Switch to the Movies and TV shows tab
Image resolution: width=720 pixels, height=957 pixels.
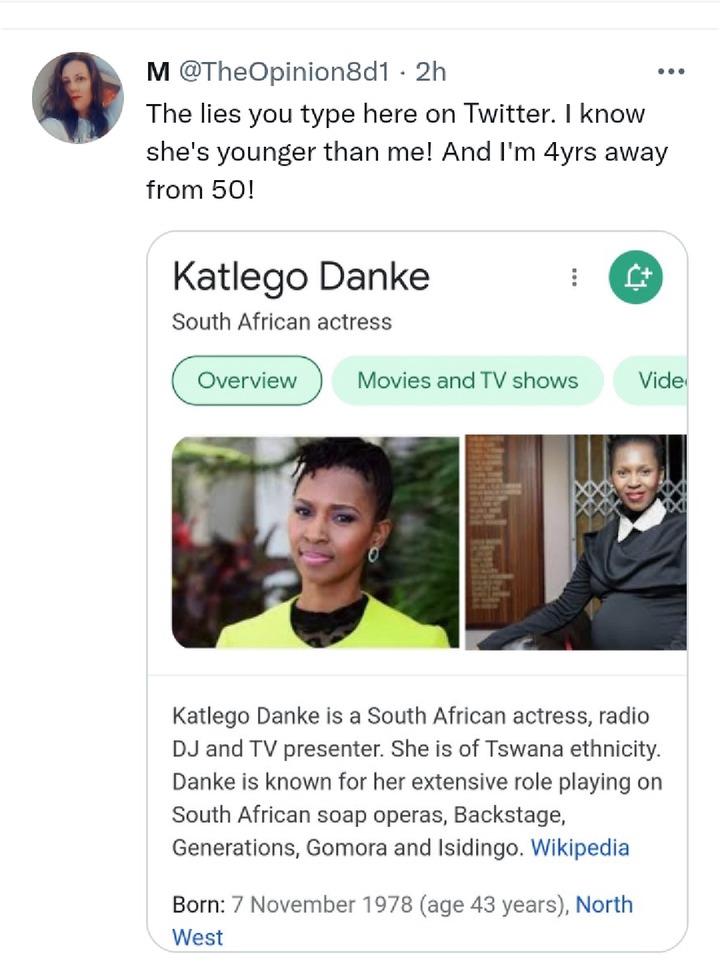[467, 380]
